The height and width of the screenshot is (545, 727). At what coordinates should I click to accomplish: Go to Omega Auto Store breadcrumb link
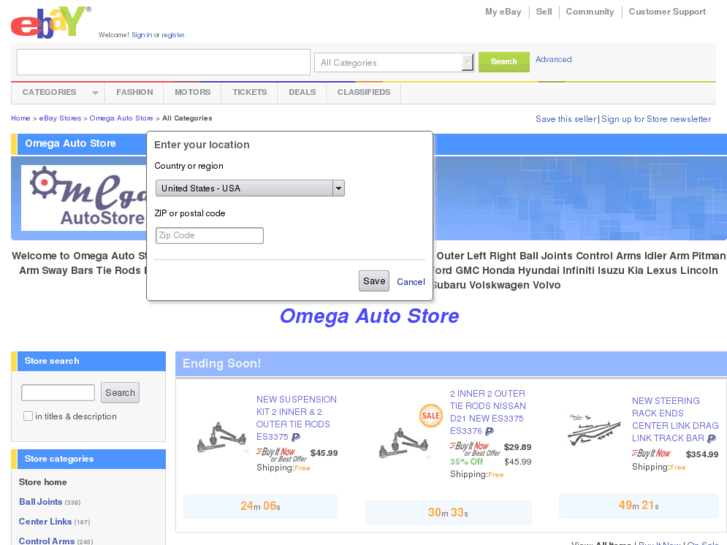coord(121,118)
